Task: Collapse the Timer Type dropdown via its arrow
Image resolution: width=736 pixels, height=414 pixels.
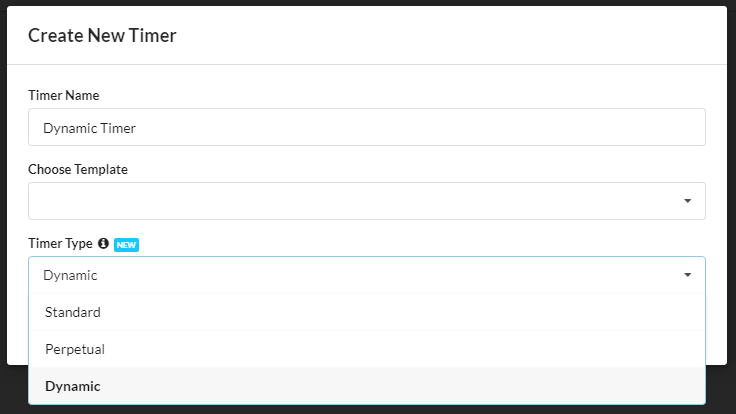Action: click(687, 275)
